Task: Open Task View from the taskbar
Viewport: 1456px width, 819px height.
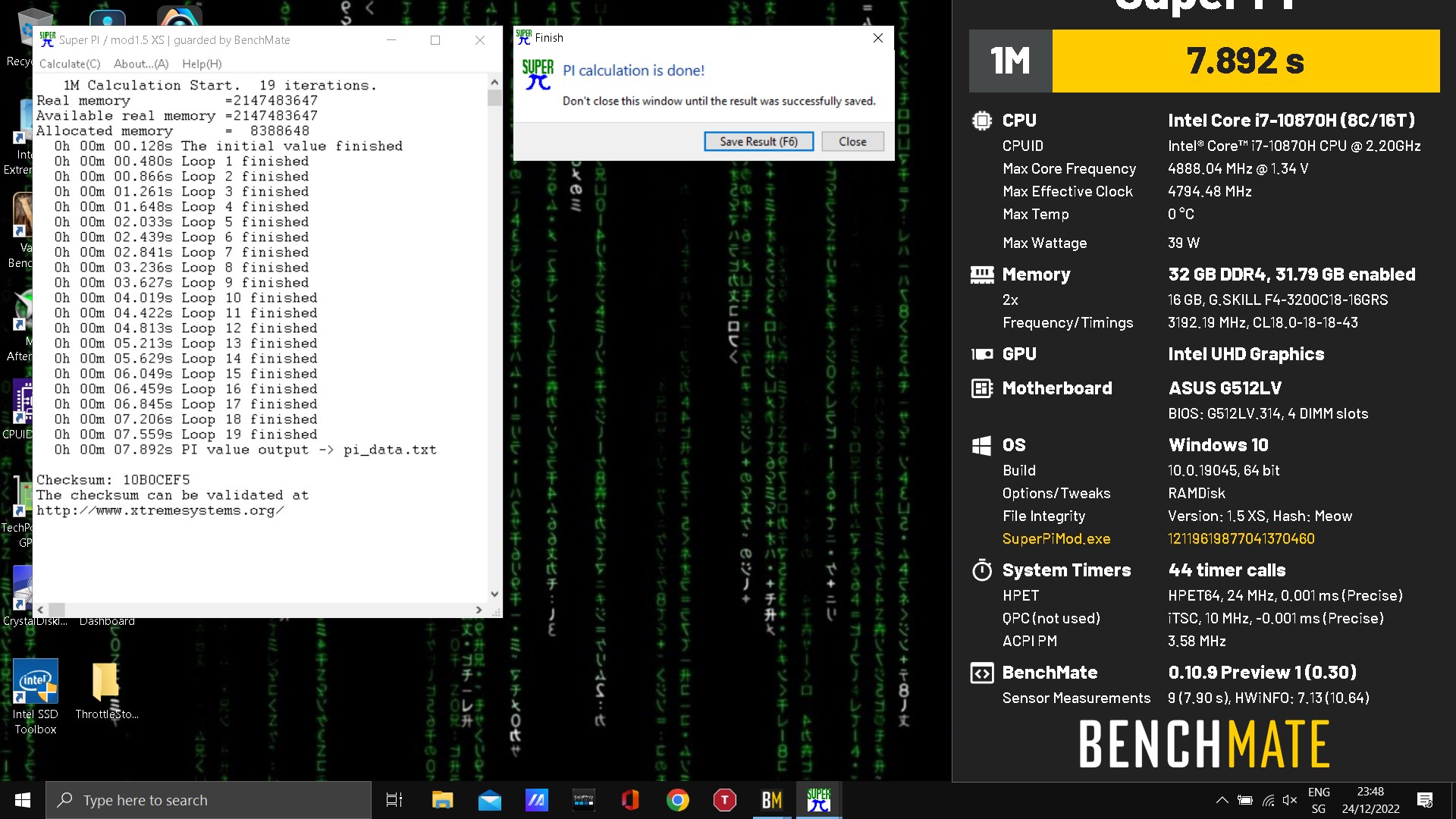Action: pyautogui.click(x=394, y=800)
